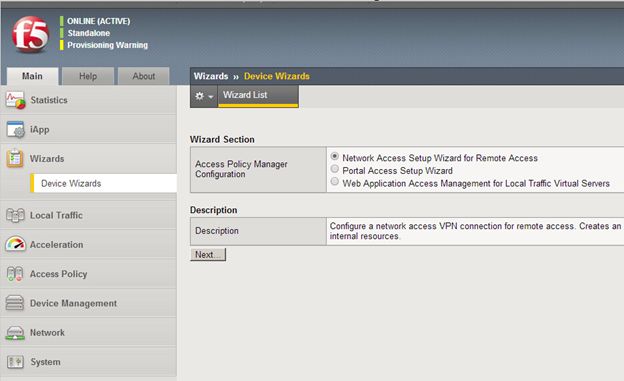Open the gear dropdown beside Wizard List
This screenshot has width=624, height=381.
point(204,96)
